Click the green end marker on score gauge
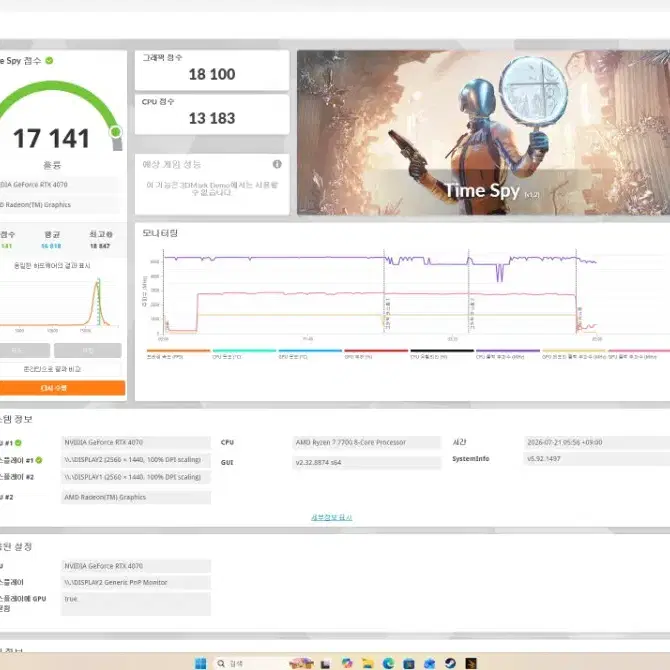Screen dimensions: 670x670 [115, 132]
